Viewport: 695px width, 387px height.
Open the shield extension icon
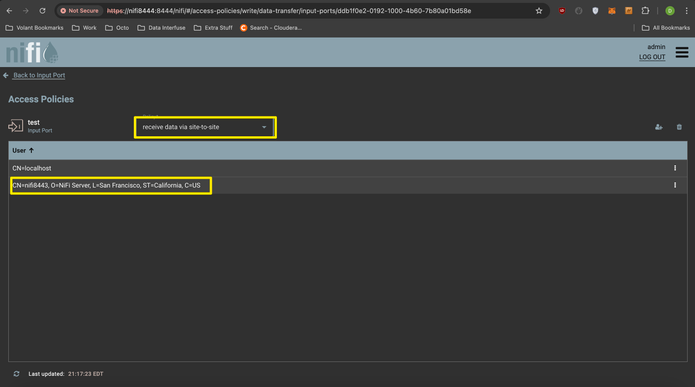pyautogui.click(x=595, y=11)
